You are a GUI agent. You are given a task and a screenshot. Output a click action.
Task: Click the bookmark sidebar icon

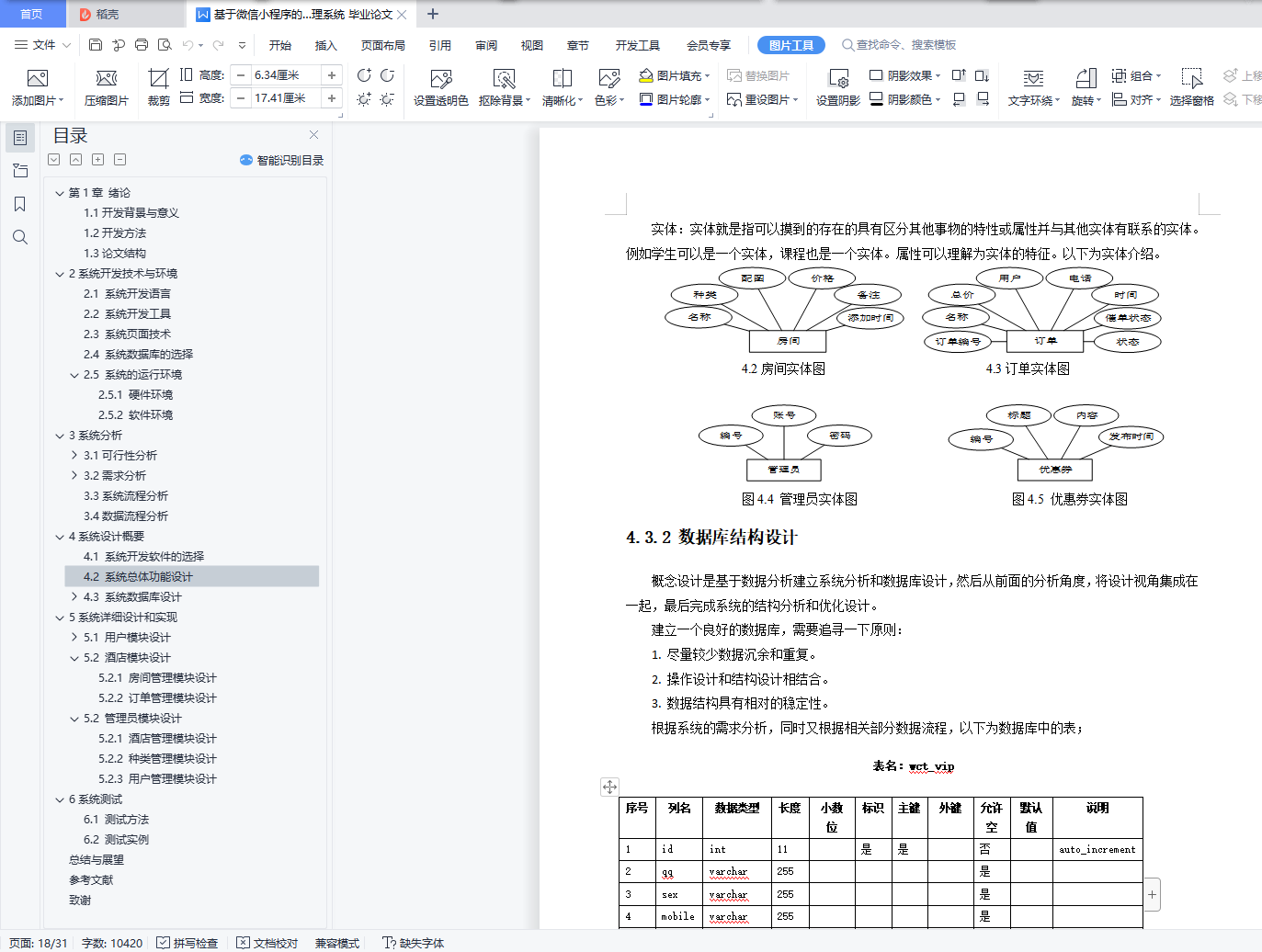20,204
